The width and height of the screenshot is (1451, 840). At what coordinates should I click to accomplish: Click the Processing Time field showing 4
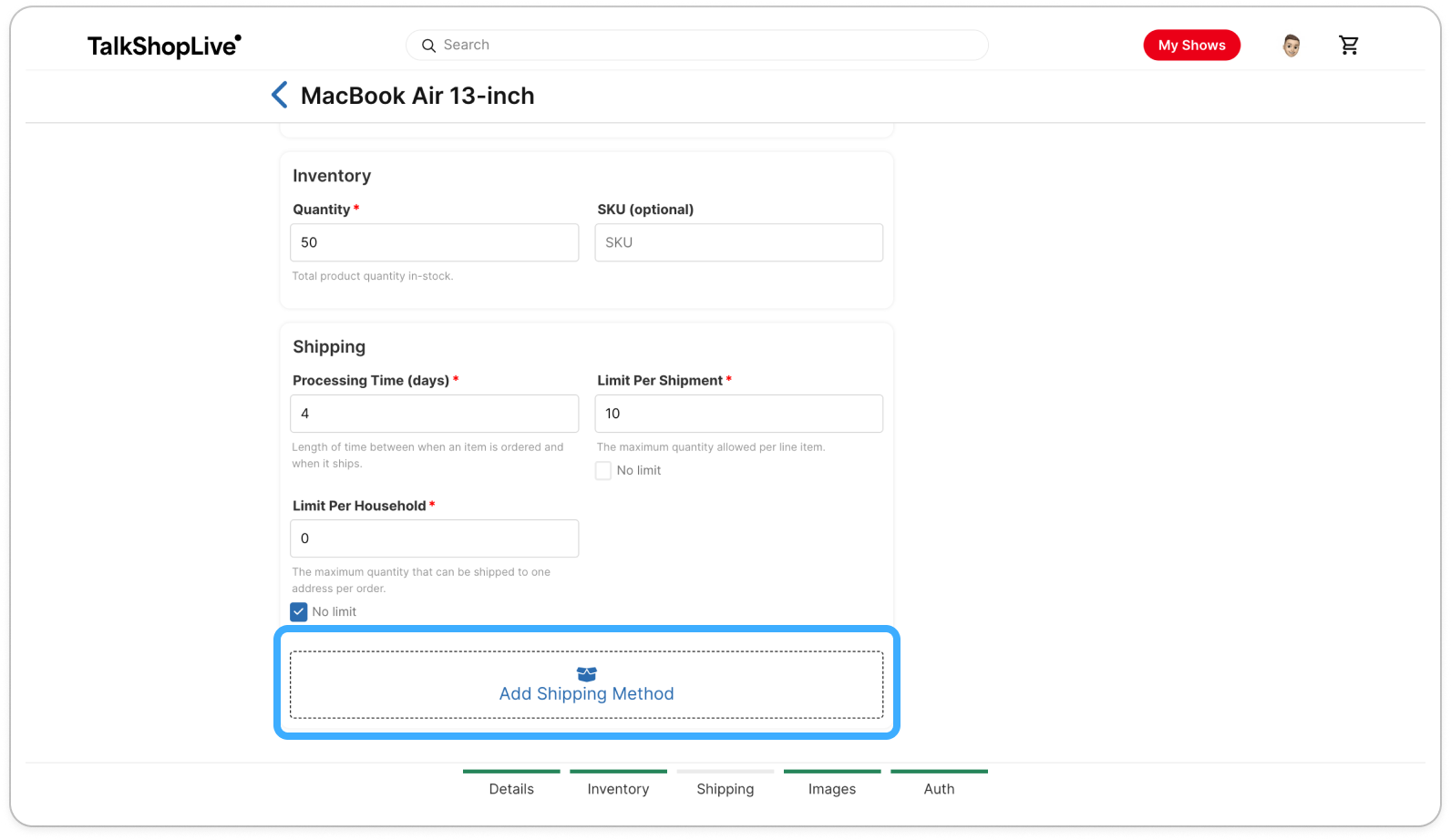coord(435,414)
